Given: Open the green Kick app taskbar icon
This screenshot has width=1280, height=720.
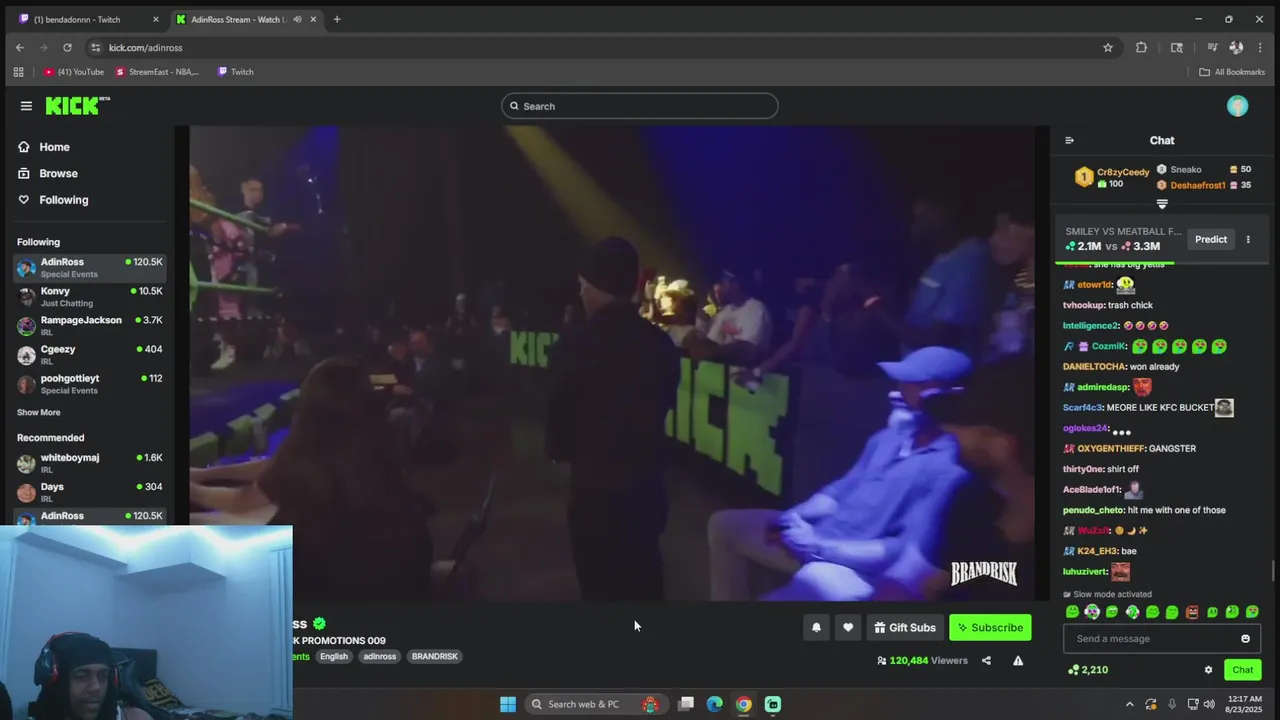Looking at the screenshot, I should point(773,704).
